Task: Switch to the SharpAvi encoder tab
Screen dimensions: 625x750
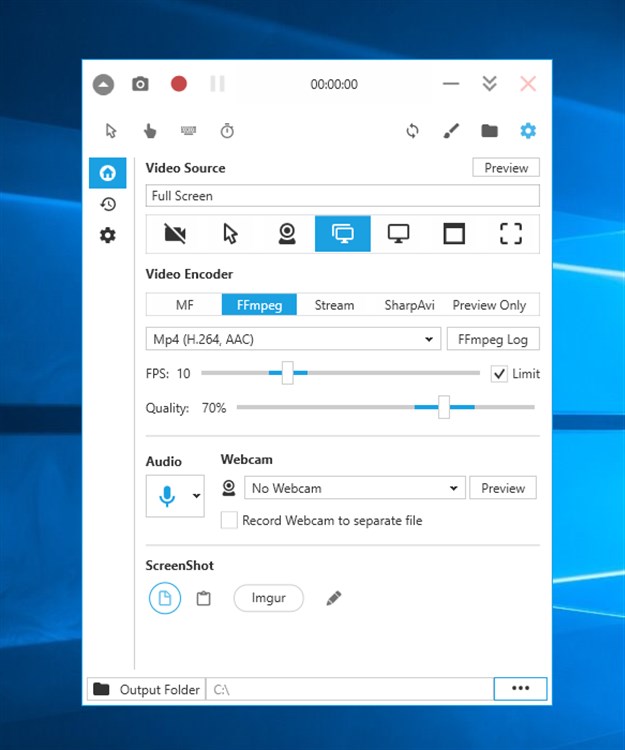Action: (x=409, y=305)
